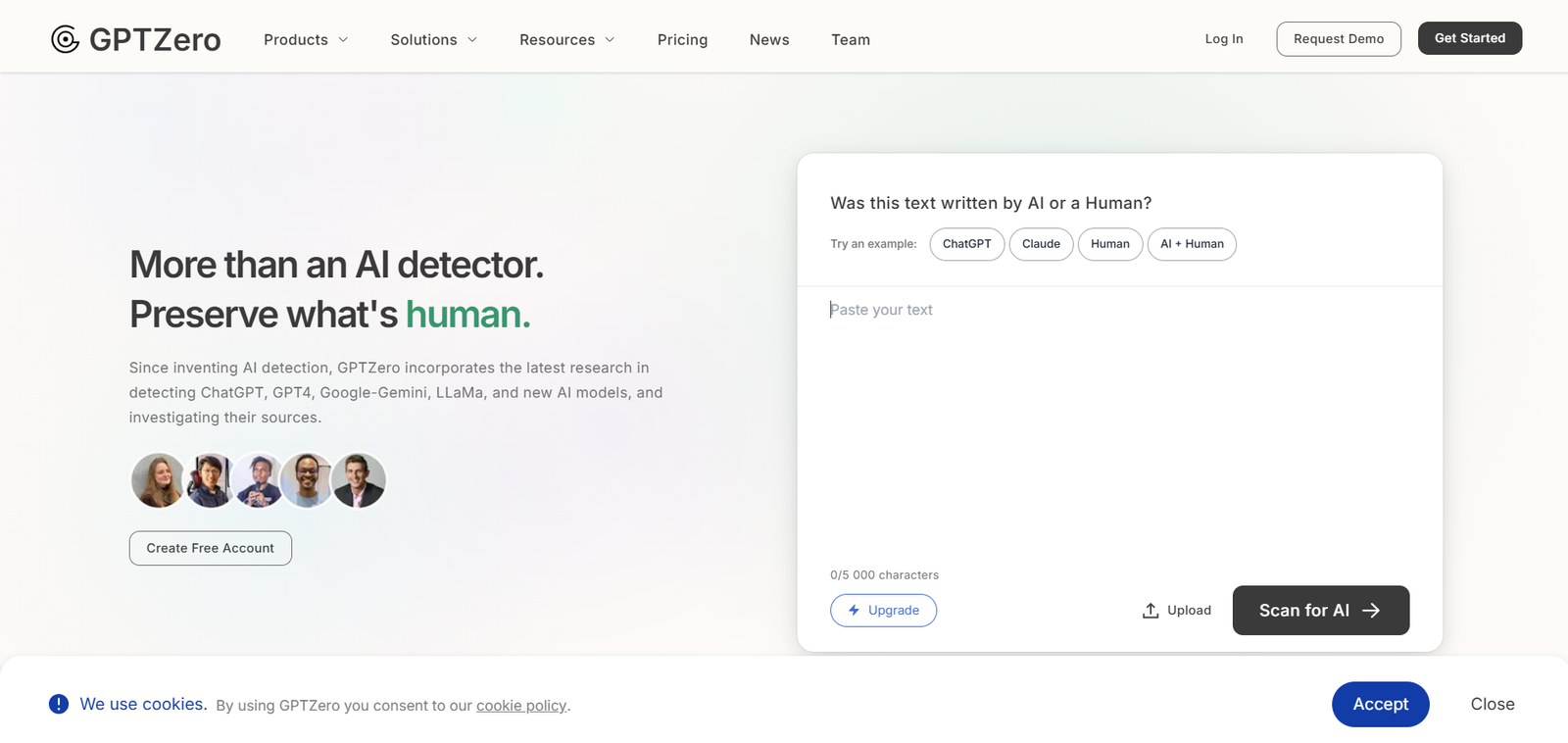Image resolution: width=1568 pixels, height=743 pixels.
Task: Click the first team member avatar
Action: point(157,480)
